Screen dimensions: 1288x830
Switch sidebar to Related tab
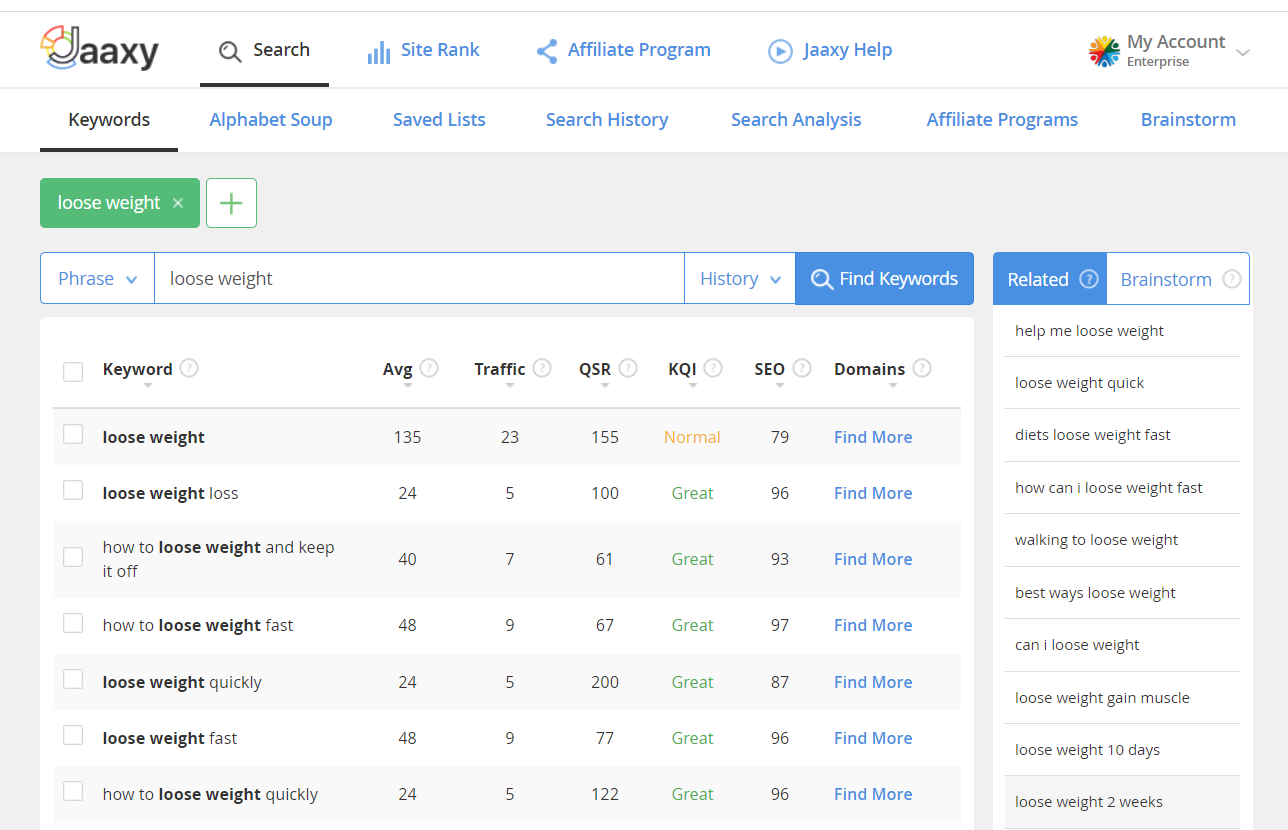1050,279
